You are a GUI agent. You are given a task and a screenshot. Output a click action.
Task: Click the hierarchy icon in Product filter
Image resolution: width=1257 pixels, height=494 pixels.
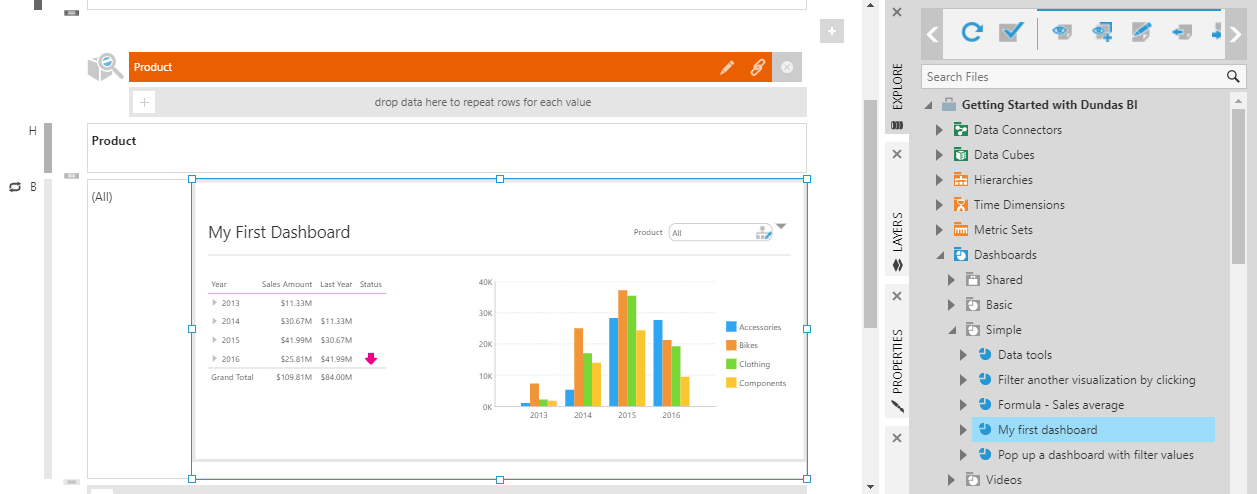763,233
